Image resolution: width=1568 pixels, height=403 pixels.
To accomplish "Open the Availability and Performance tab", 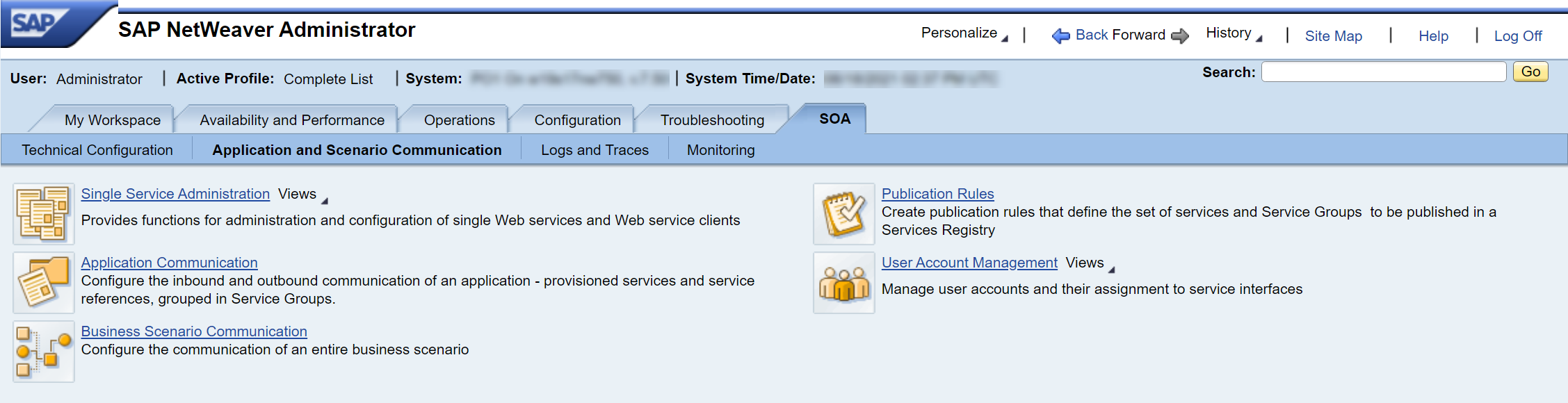I will point(291,120).
